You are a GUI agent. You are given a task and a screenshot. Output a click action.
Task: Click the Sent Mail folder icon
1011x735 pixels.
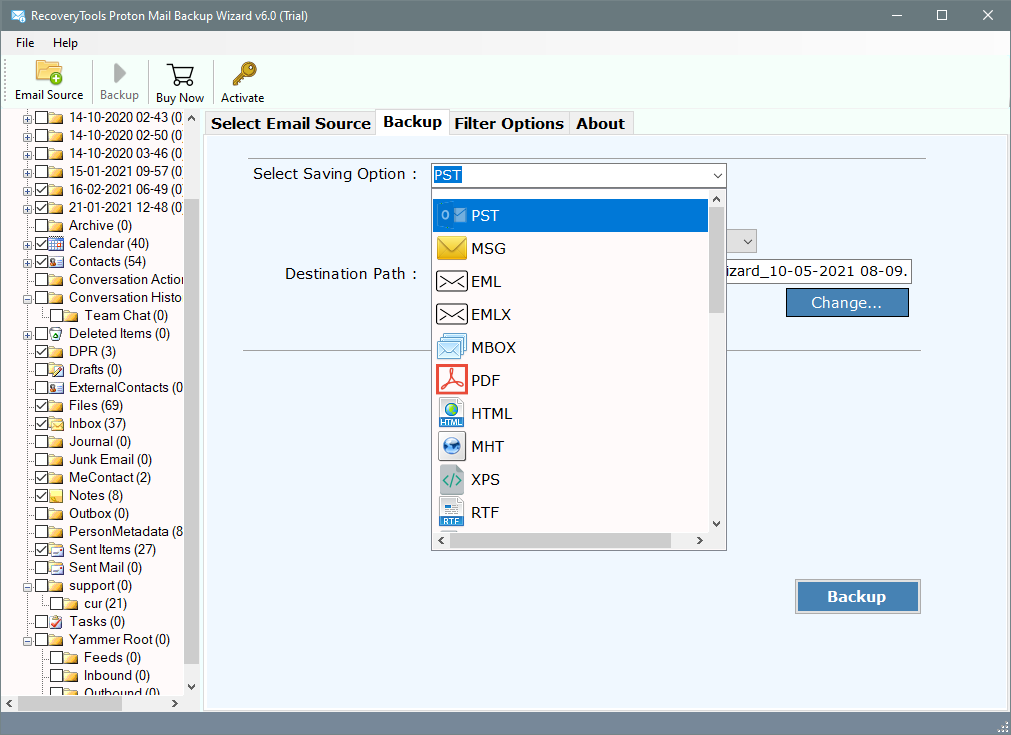[56, 568]
